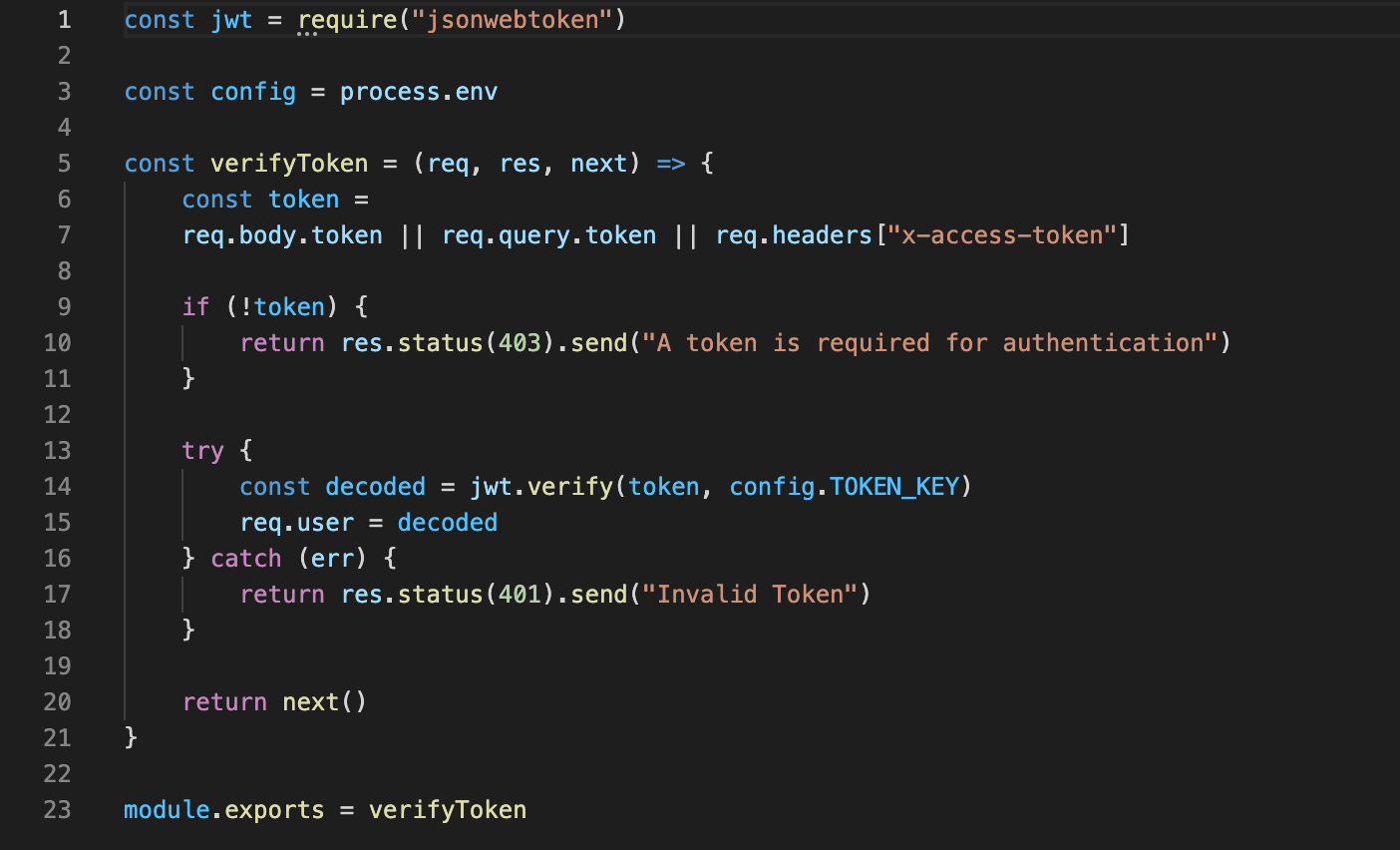Click the 401 status code
This screenshot has width=1400, height=850.
tap(520, 595)
